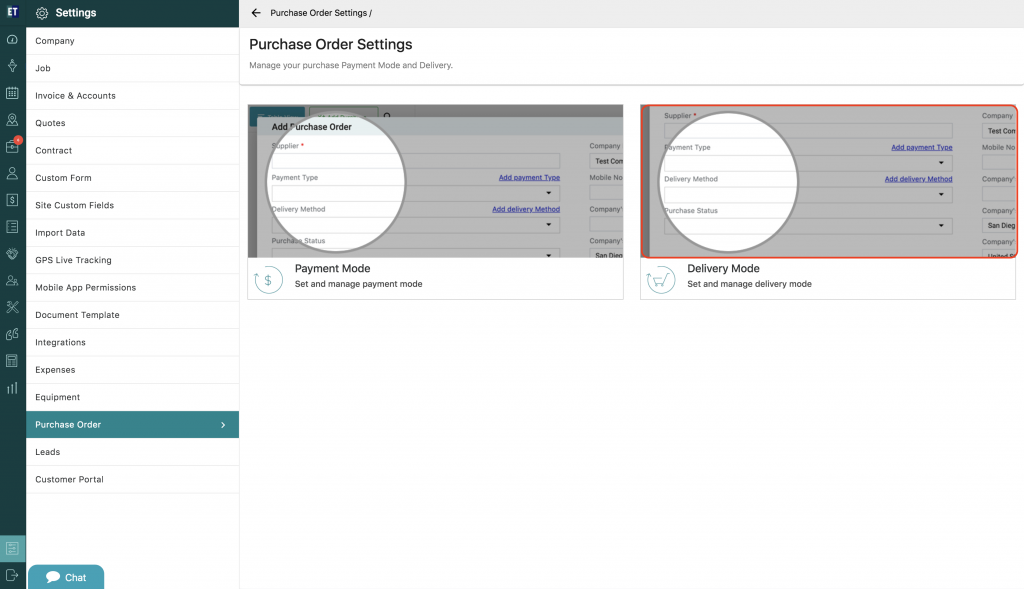Click the logout icon at sidebar bottom

[12, 575]
